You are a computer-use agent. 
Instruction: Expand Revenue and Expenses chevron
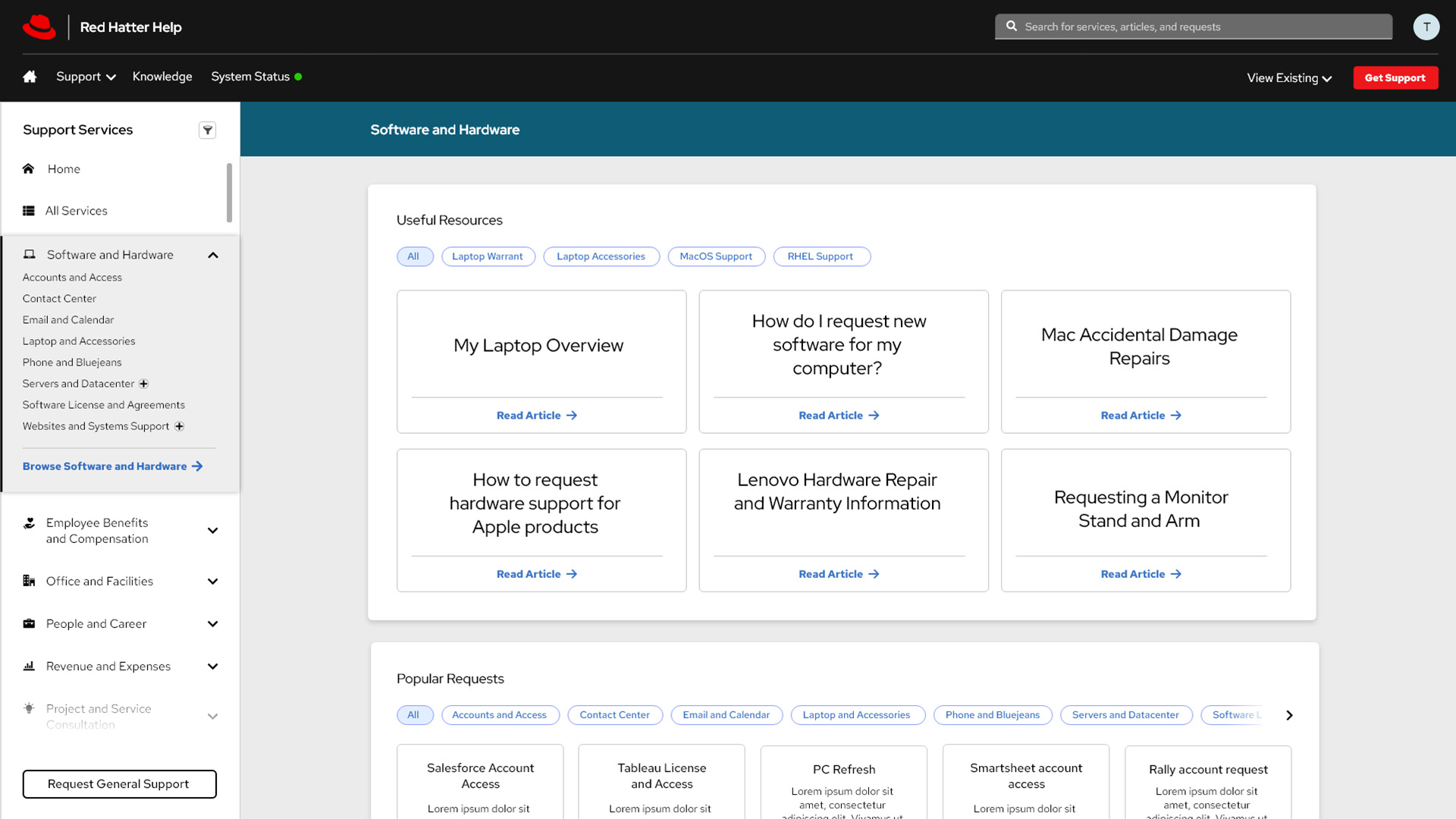pos(213,667)
